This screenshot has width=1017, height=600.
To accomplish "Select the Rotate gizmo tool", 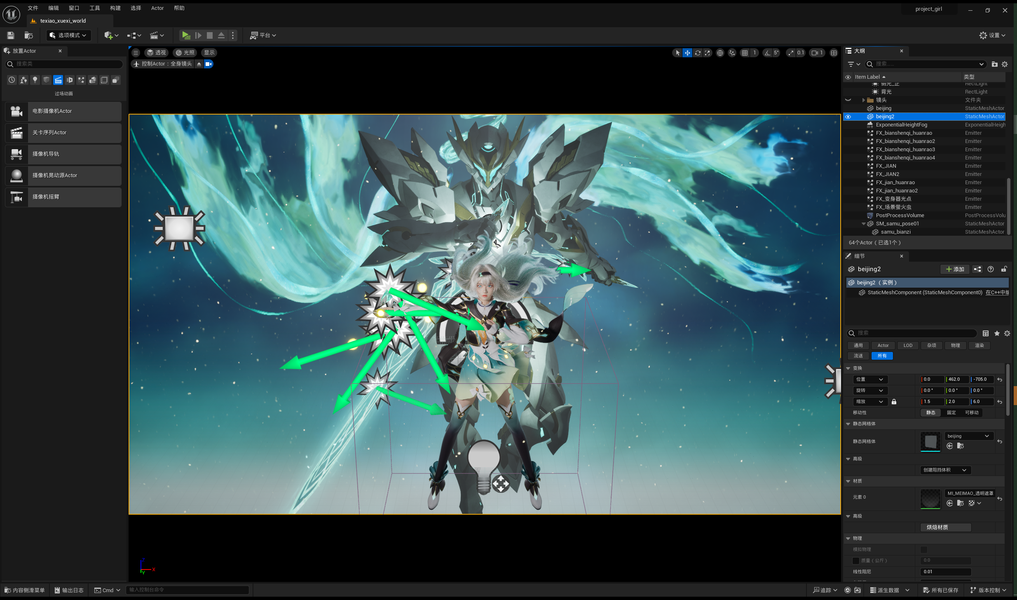I will coord(698,53).
